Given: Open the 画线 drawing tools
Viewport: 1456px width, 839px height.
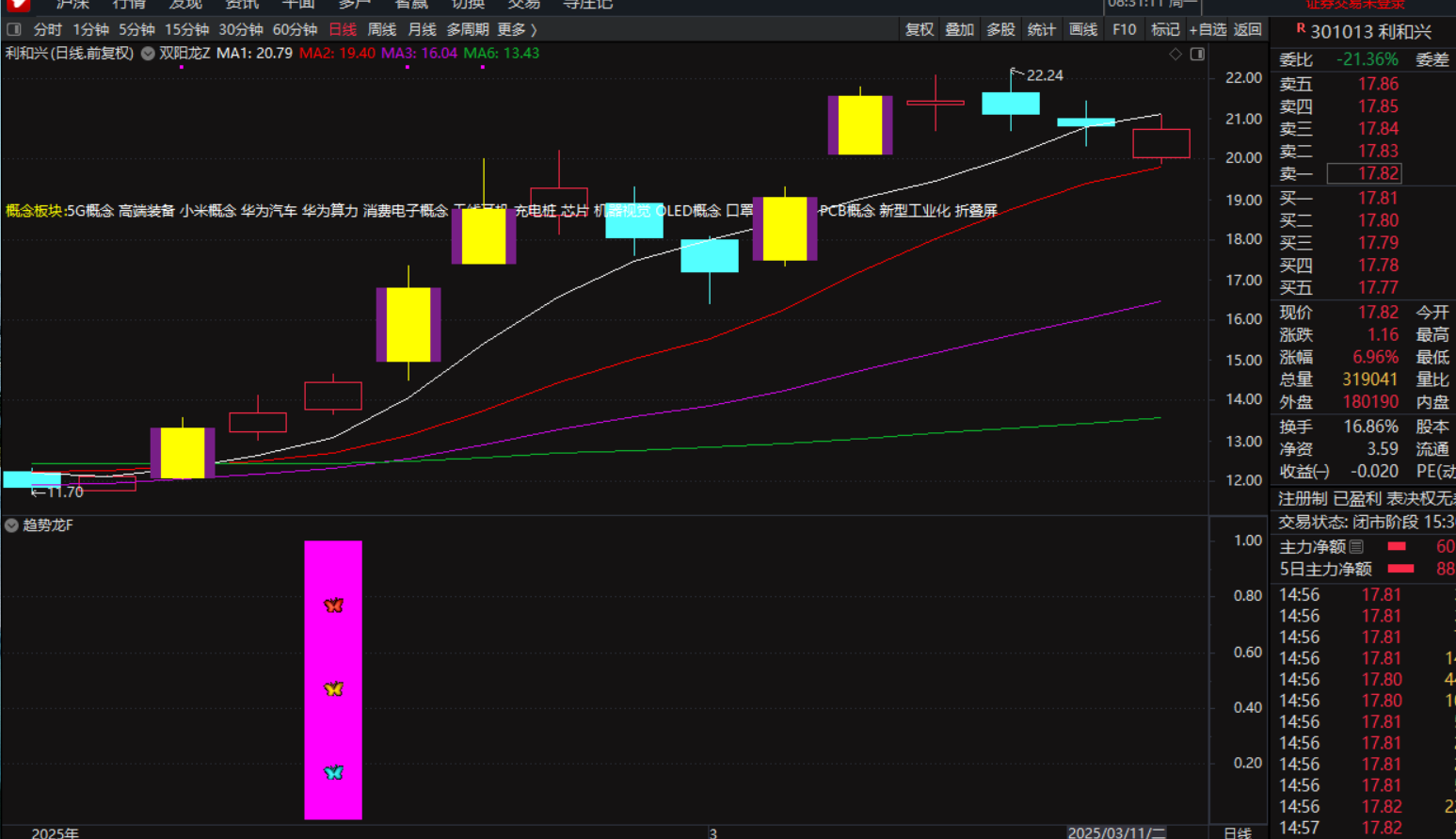Looking at the screenshot, I should [1083, 29].
